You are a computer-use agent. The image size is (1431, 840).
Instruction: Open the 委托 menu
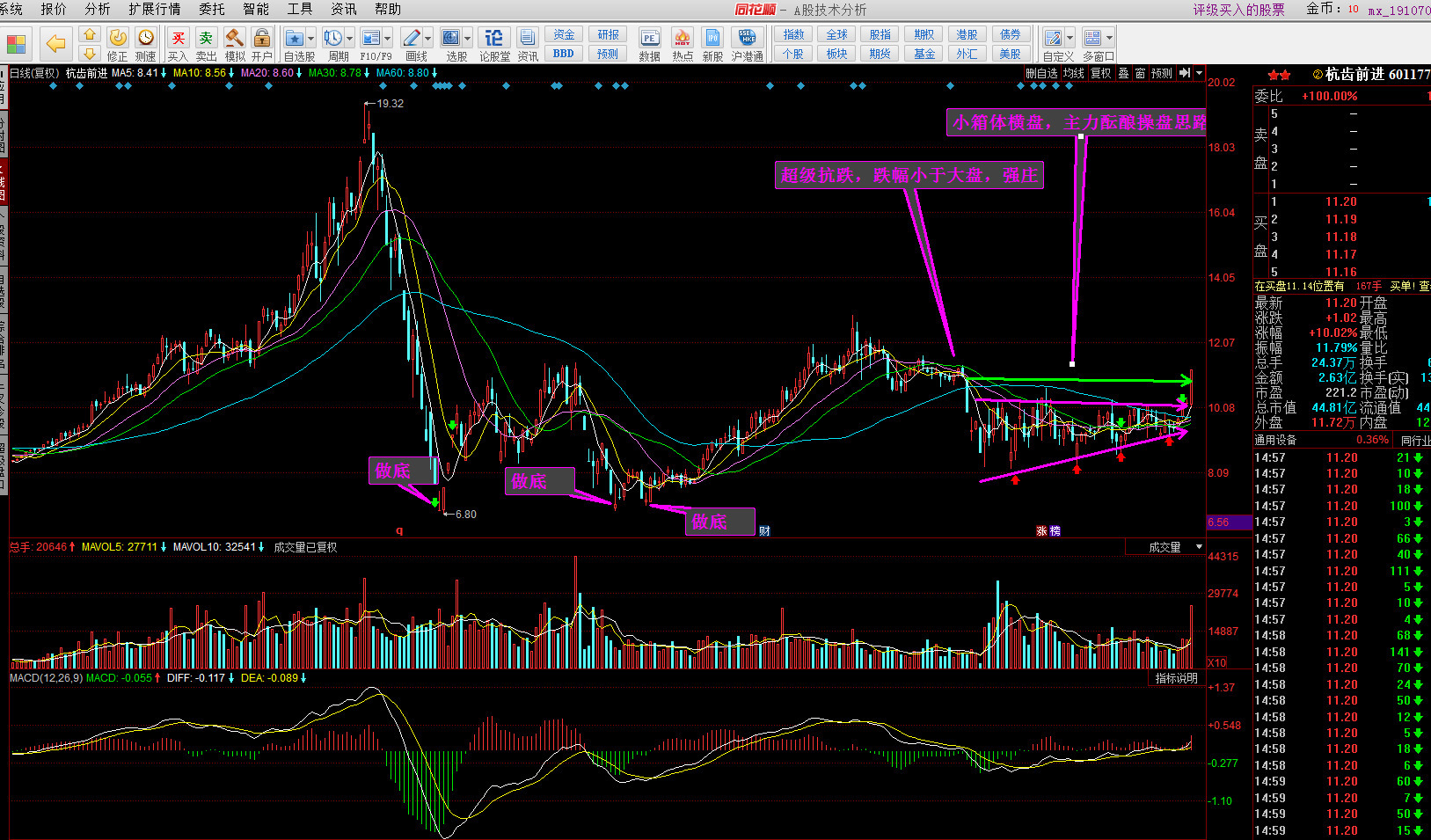pyautogui.click(x=212, y=9)
